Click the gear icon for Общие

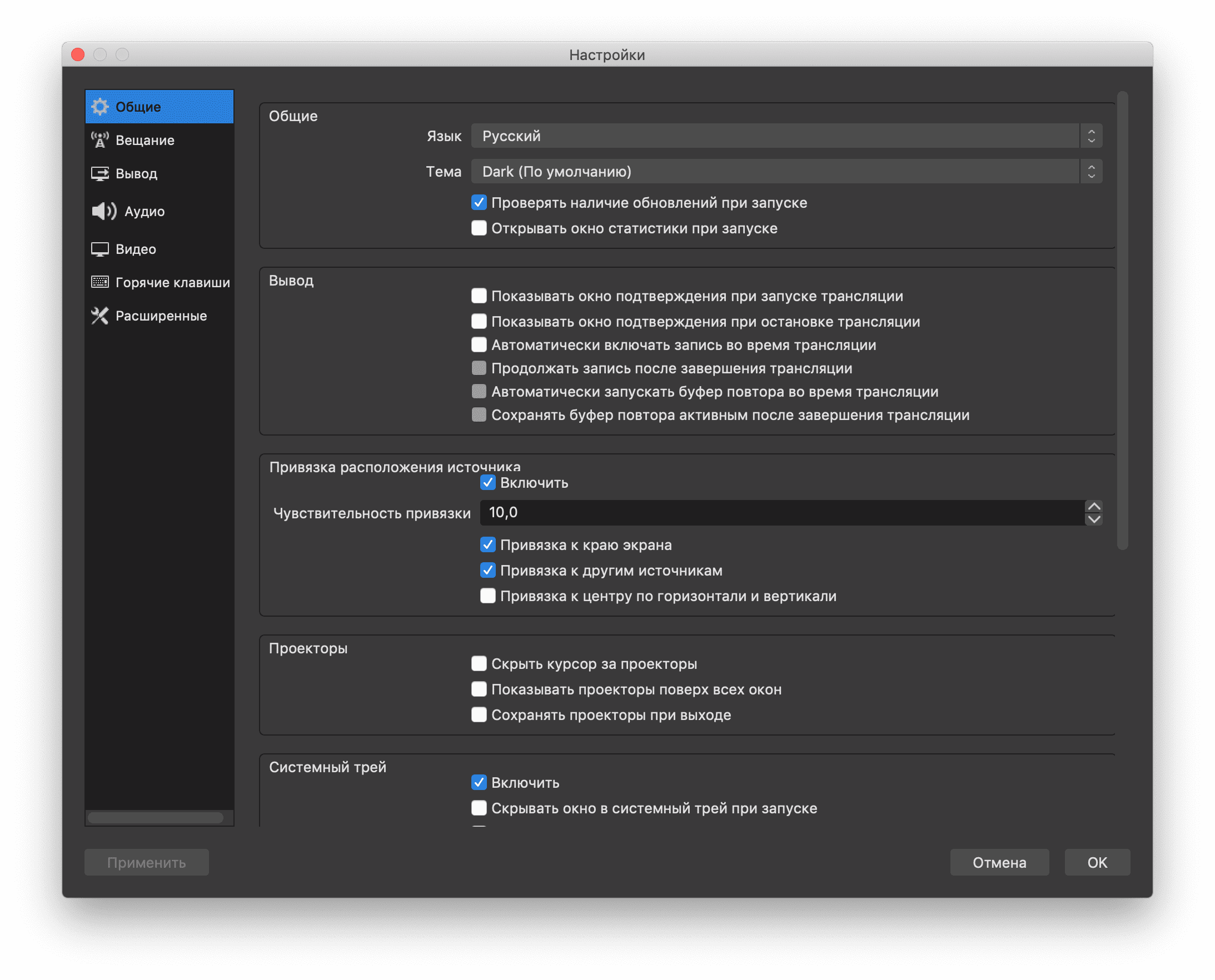100,107
